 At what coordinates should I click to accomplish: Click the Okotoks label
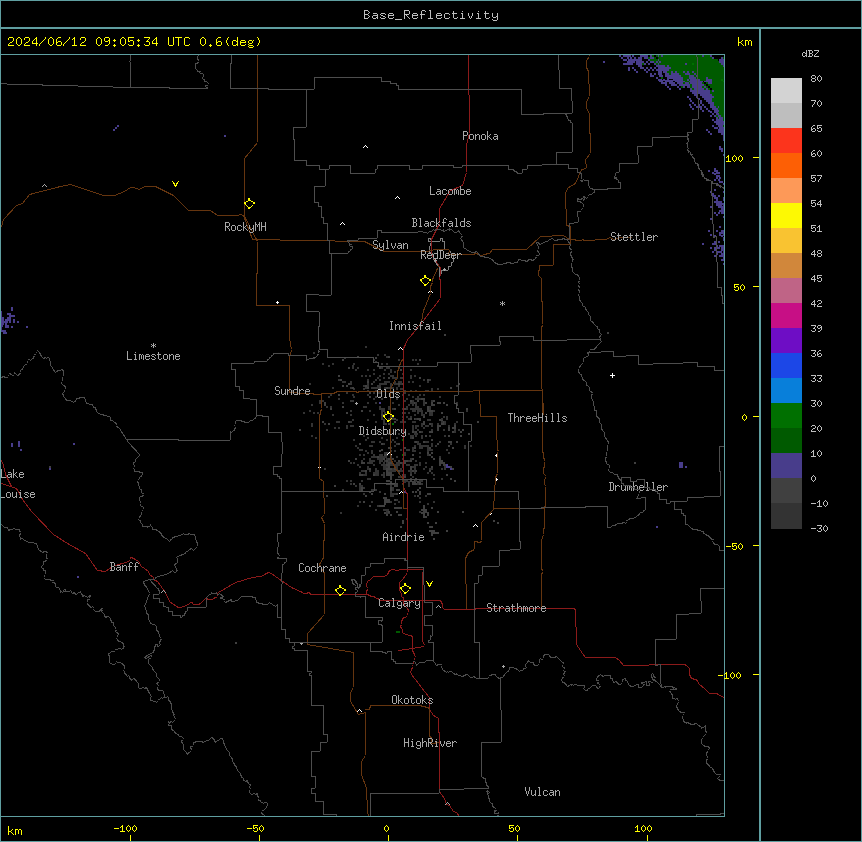pos(412,700)
